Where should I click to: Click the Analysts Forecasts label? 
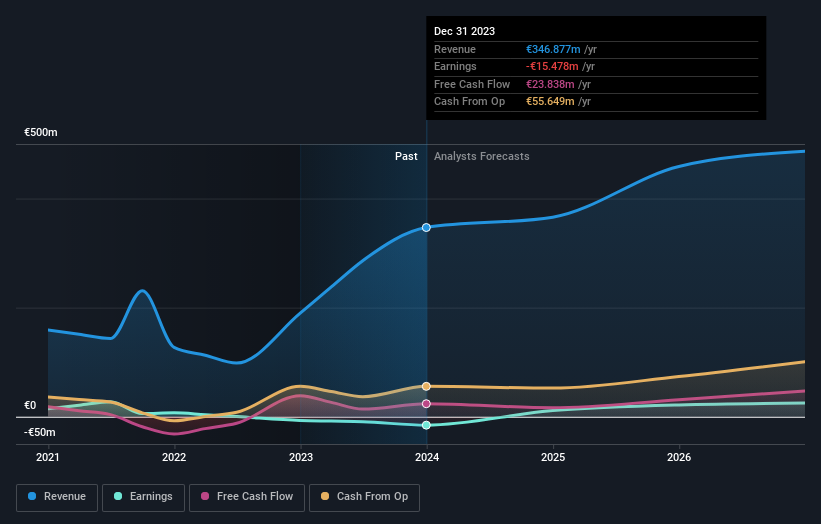click(482, 156)
